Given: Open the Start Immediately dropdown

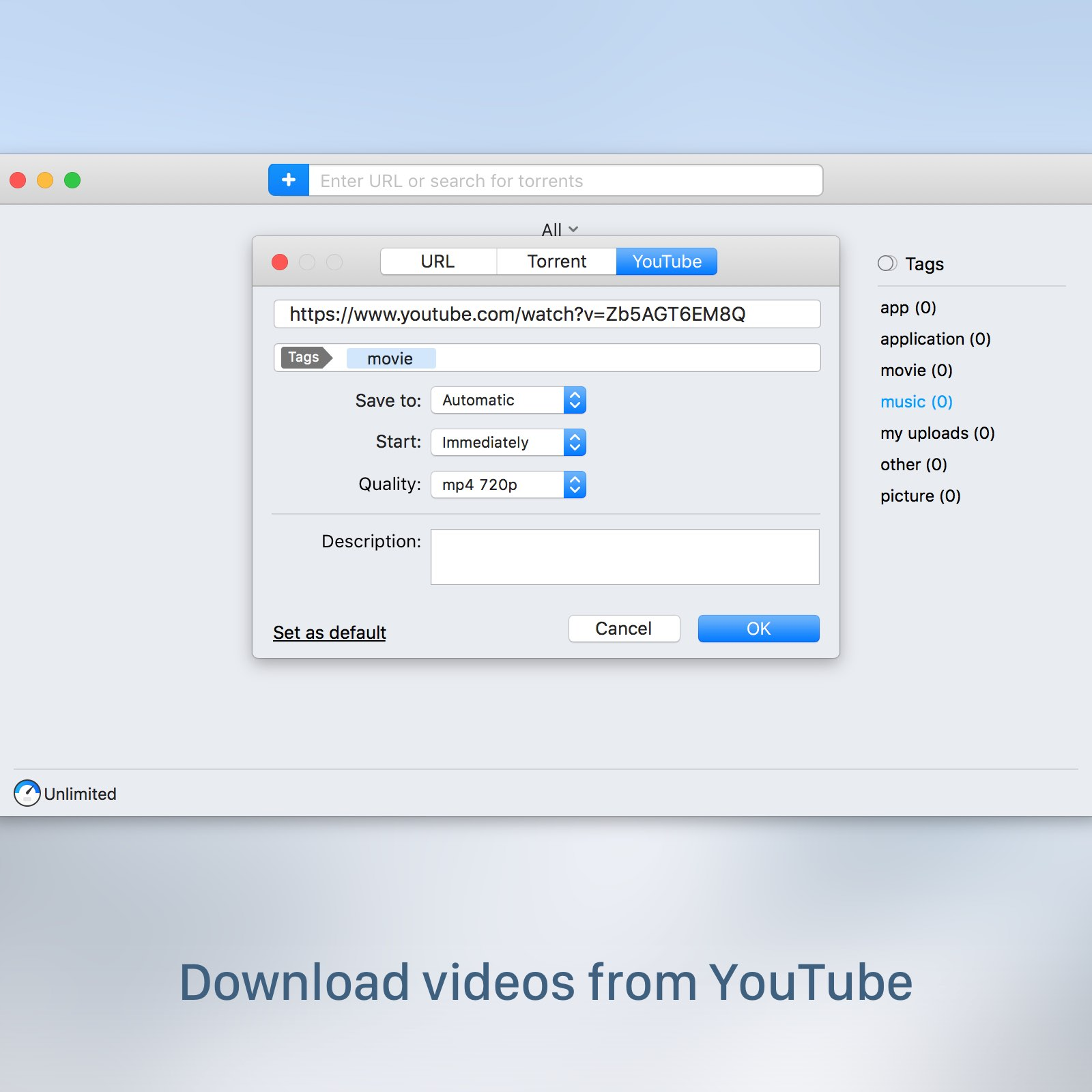Looking at the screenshot, I should click(508, 442).
